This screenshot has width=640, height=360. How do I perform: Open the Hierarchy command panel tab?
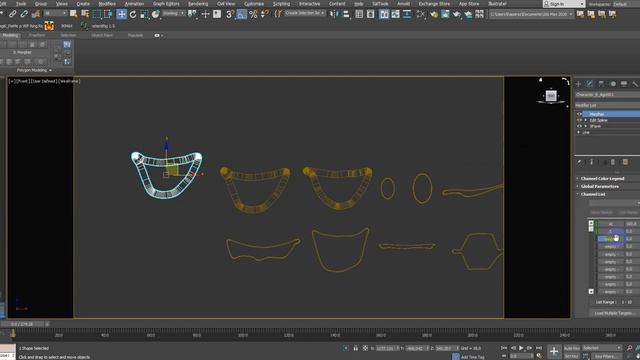click(601, 84)
